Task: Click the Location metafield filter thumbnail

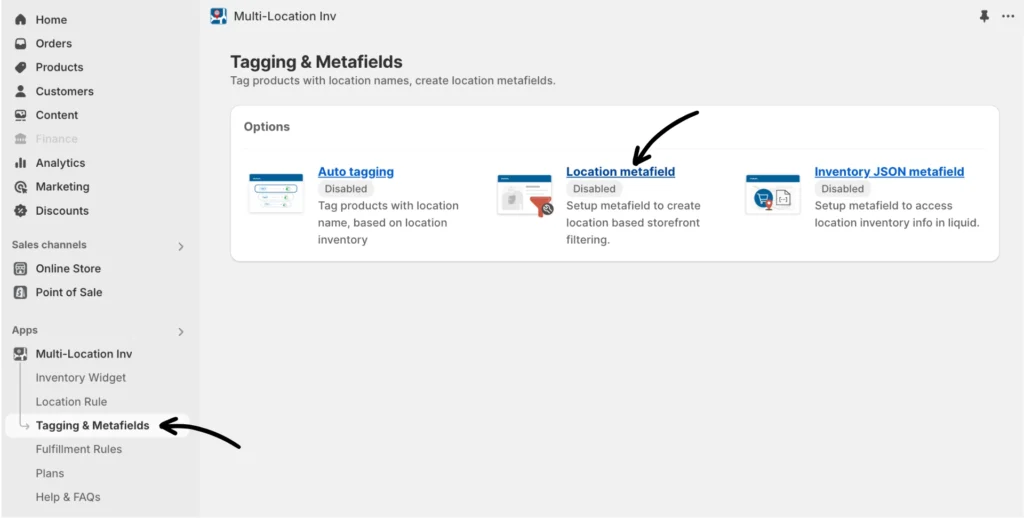Action: [525, 195]
